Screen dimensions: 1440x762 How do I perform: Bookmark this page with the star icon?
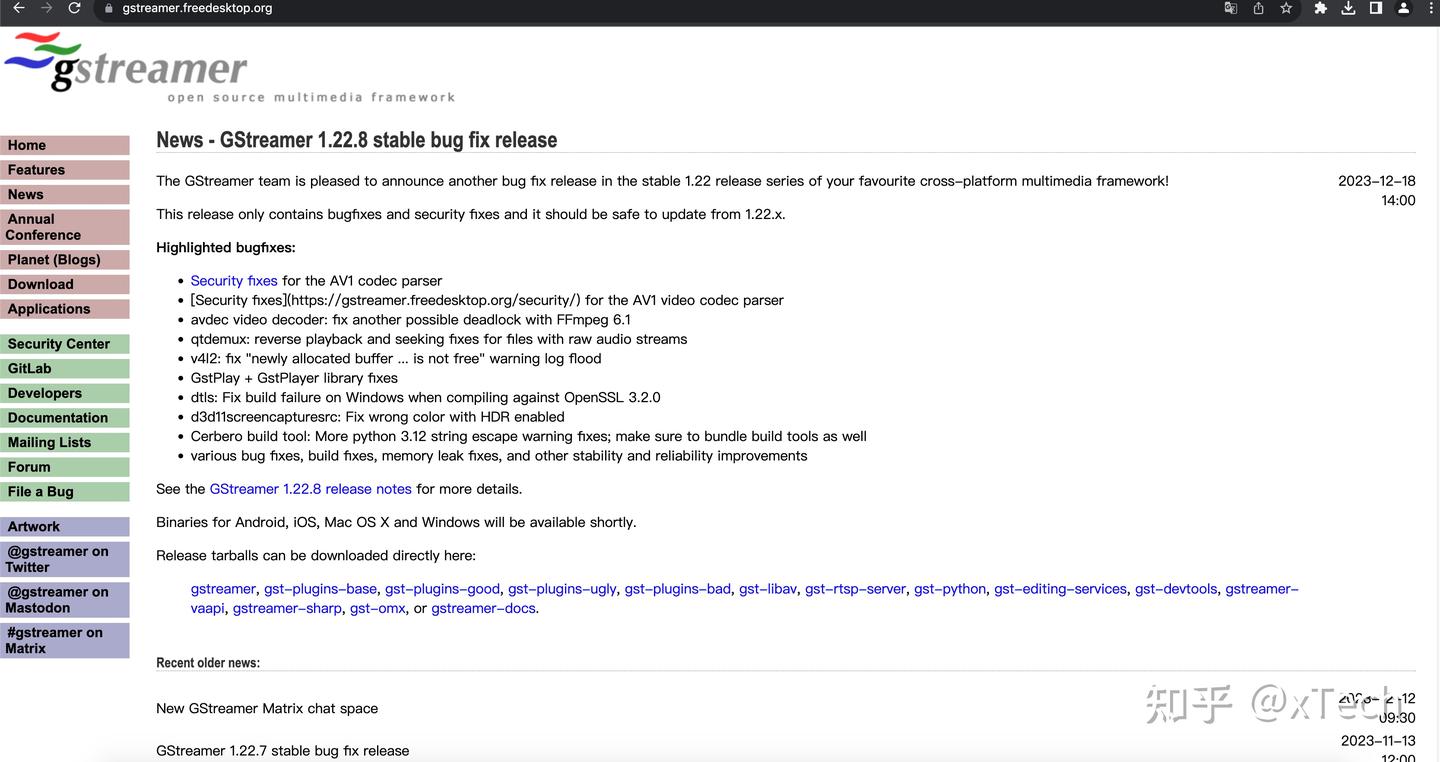pos(1286,8)
